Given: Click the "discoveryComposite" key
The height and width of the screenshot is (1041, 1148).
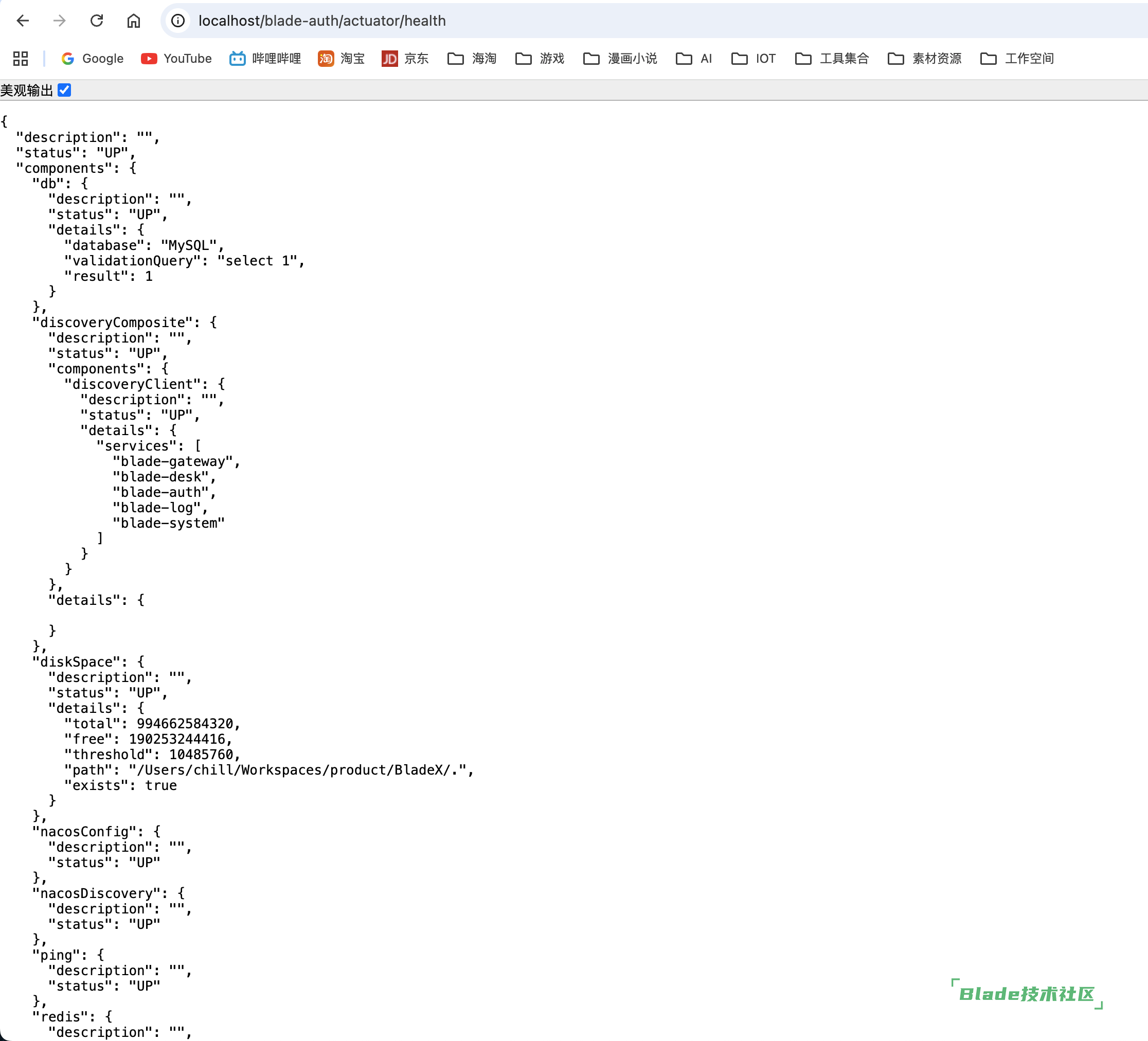Looking at the screenshot, I should tap(113, 322).
